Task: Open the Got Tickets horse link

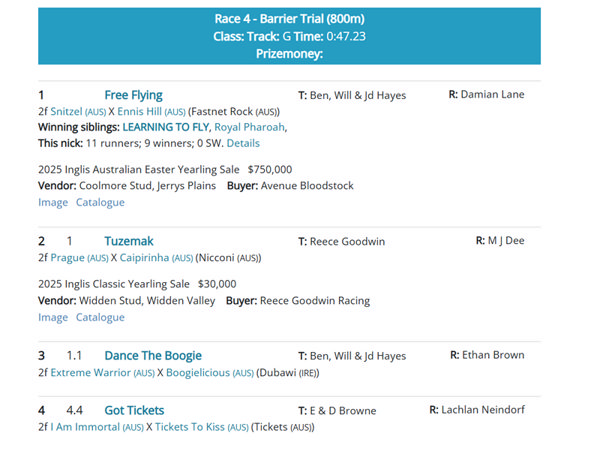Action: 134,410
